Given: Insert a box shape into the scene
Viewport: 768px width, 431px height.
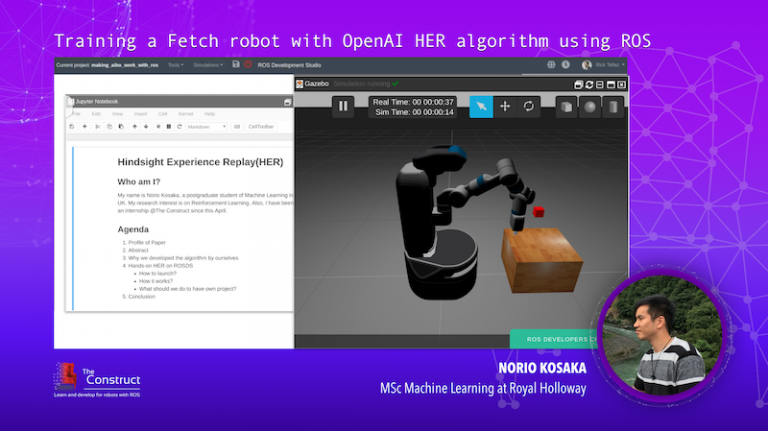Looking at the screenshot, I should pyautogui.click(x=567, y=106).
